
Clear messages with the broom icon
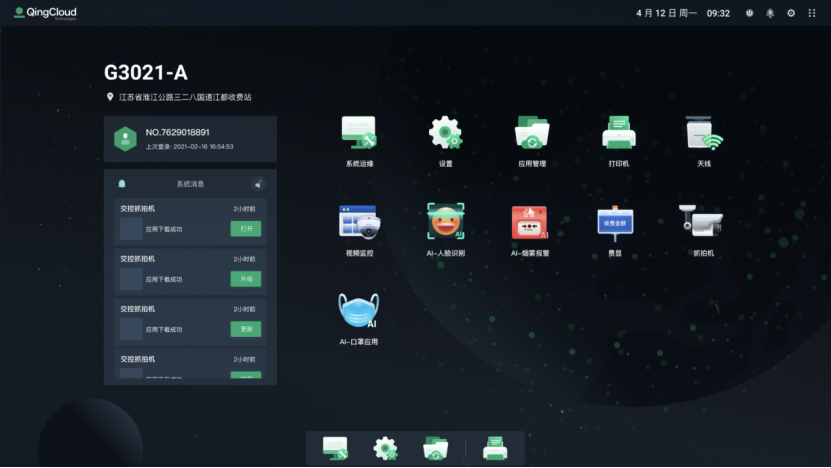pos(258,184)
